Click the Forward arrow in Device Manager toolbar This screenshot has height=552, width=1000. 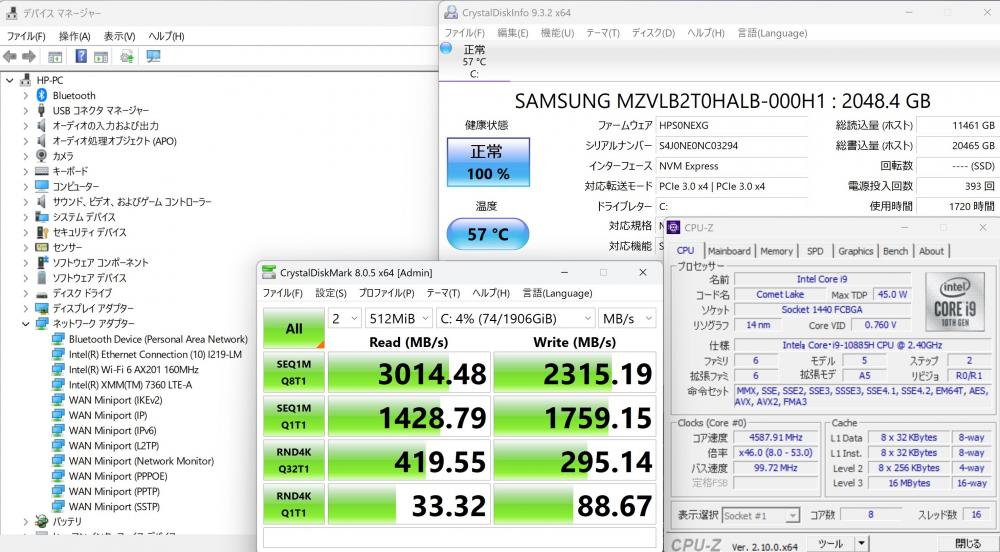(29, 57)
